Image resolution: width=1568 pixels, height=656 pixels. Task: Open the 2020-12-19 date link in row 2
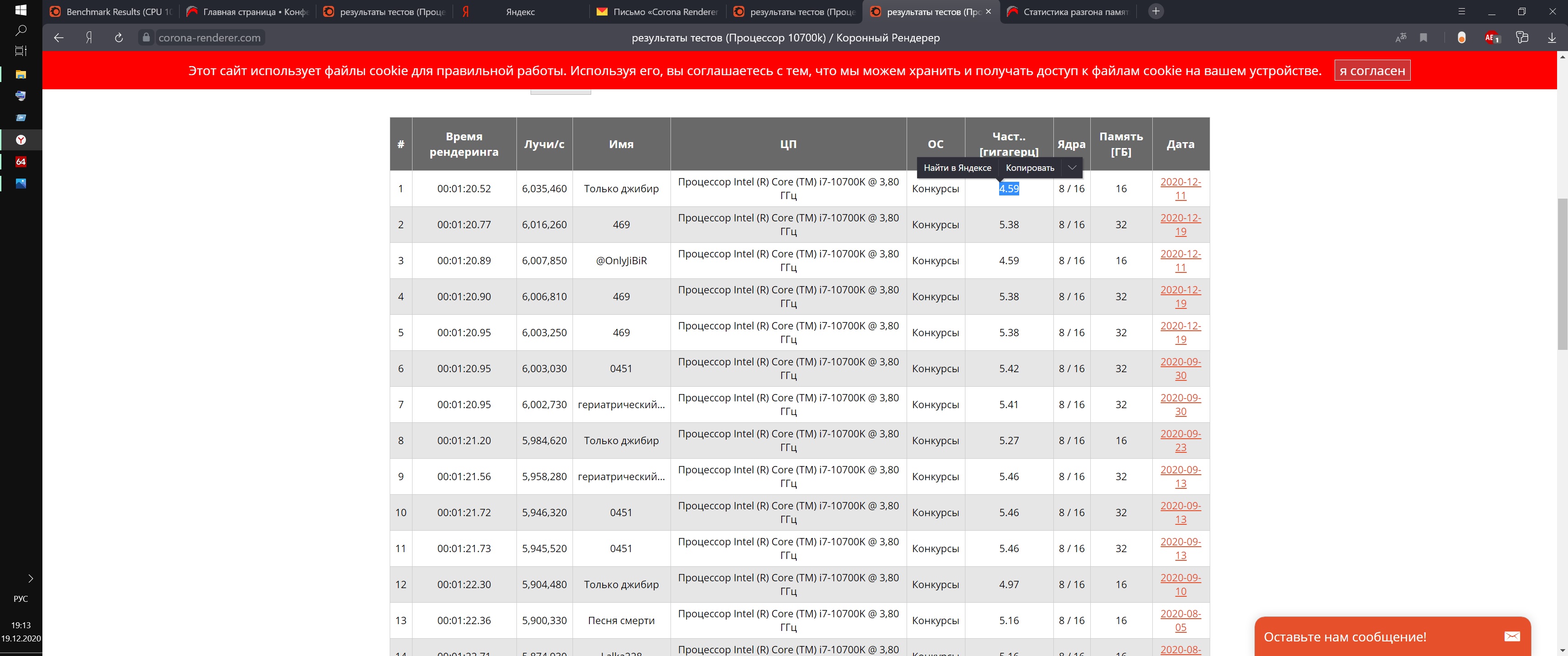tap(1180, 225)
